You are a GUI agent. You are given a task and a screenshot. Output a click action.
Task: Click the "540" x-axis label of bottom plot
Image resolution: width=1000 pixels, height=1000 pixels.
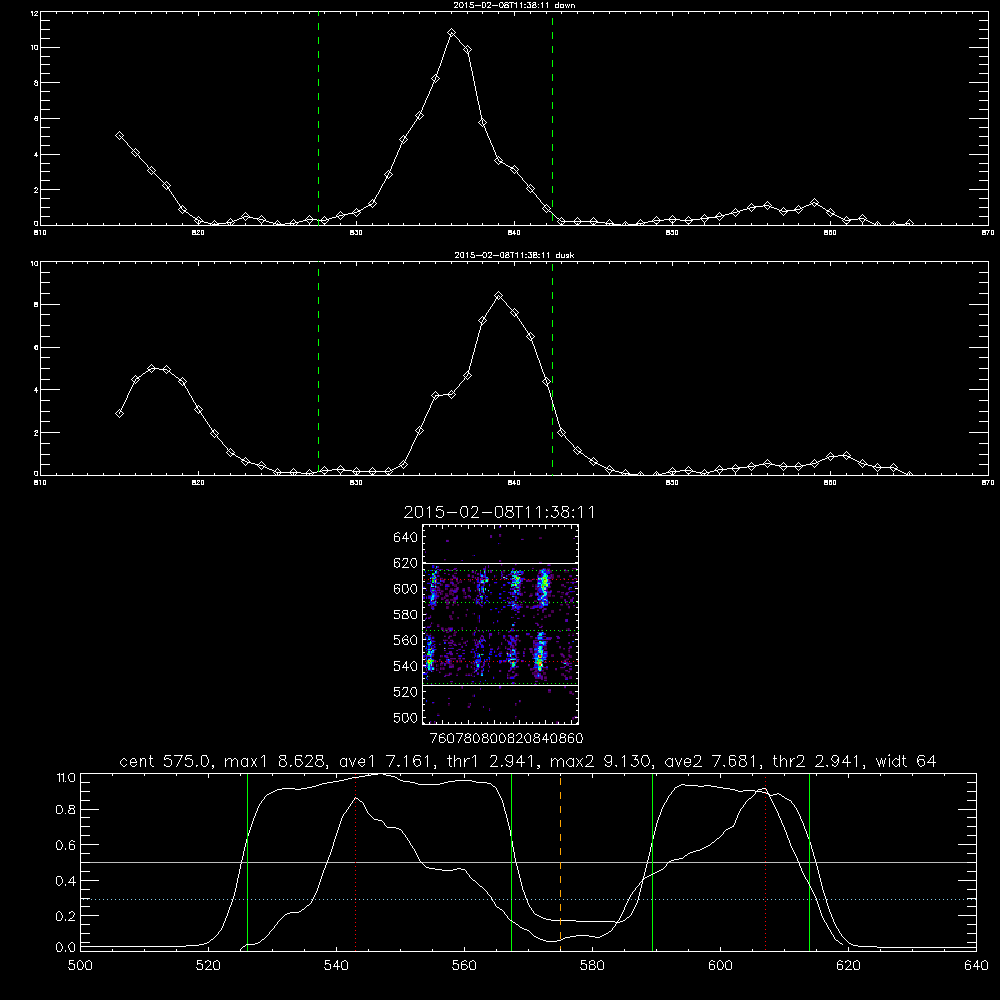tap(336, 966)
